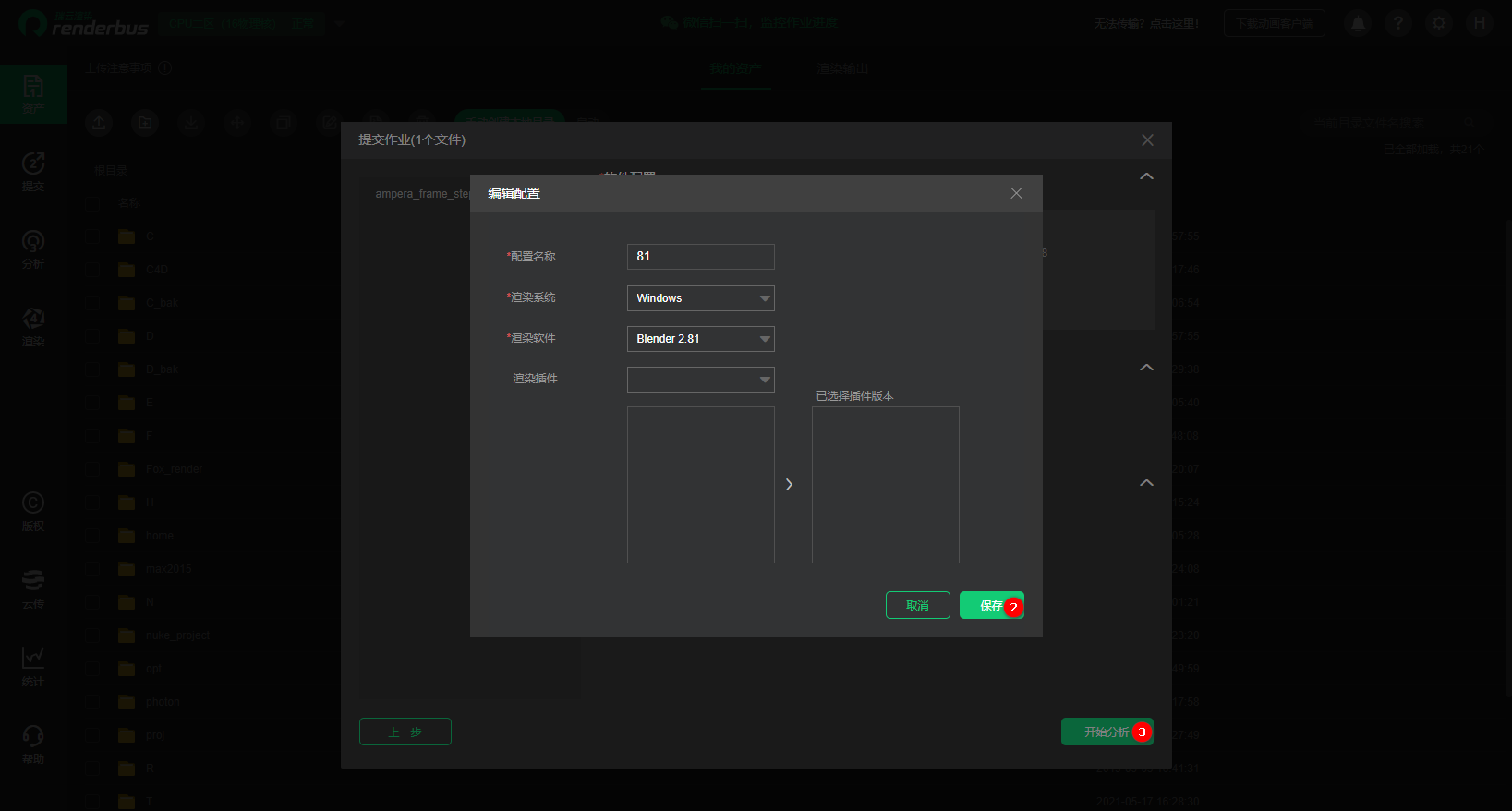Close the 提交作业 dialog
Viewport: 1512px width, 811px height.
click(1147, 139)
